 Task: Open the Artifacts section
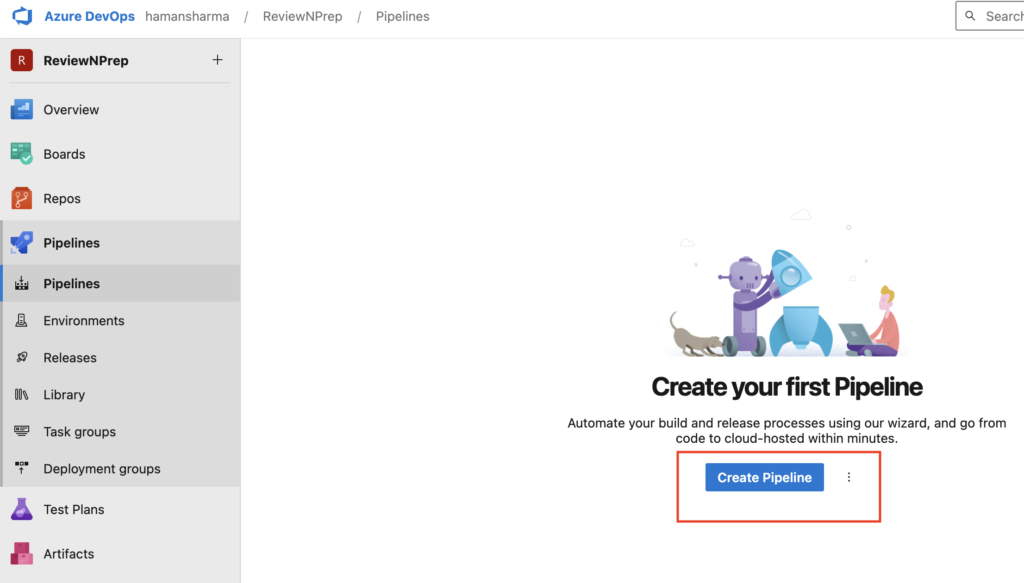[x=69, y=554]
